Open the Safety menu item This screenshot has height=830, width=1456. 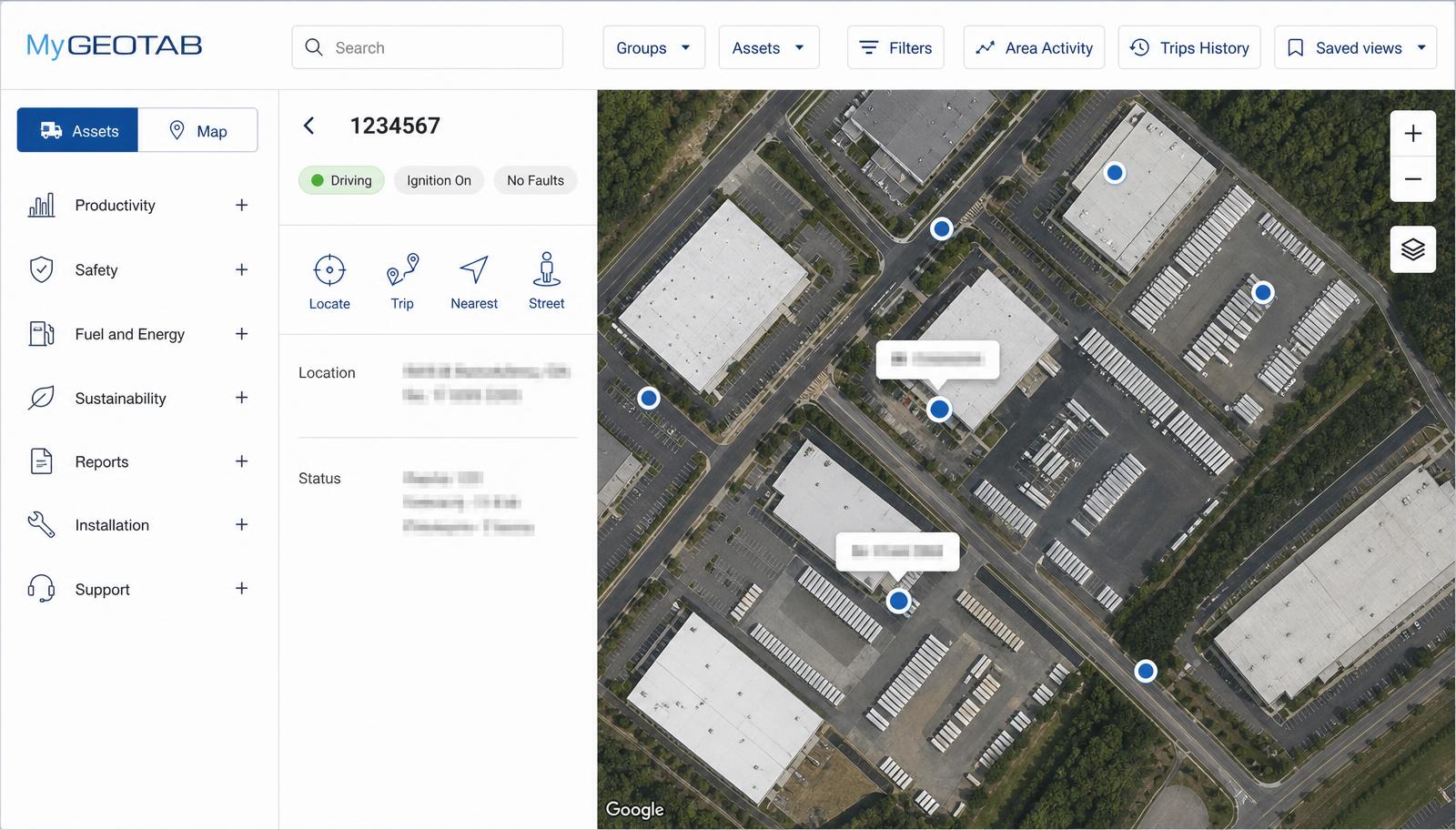[138, 269]
